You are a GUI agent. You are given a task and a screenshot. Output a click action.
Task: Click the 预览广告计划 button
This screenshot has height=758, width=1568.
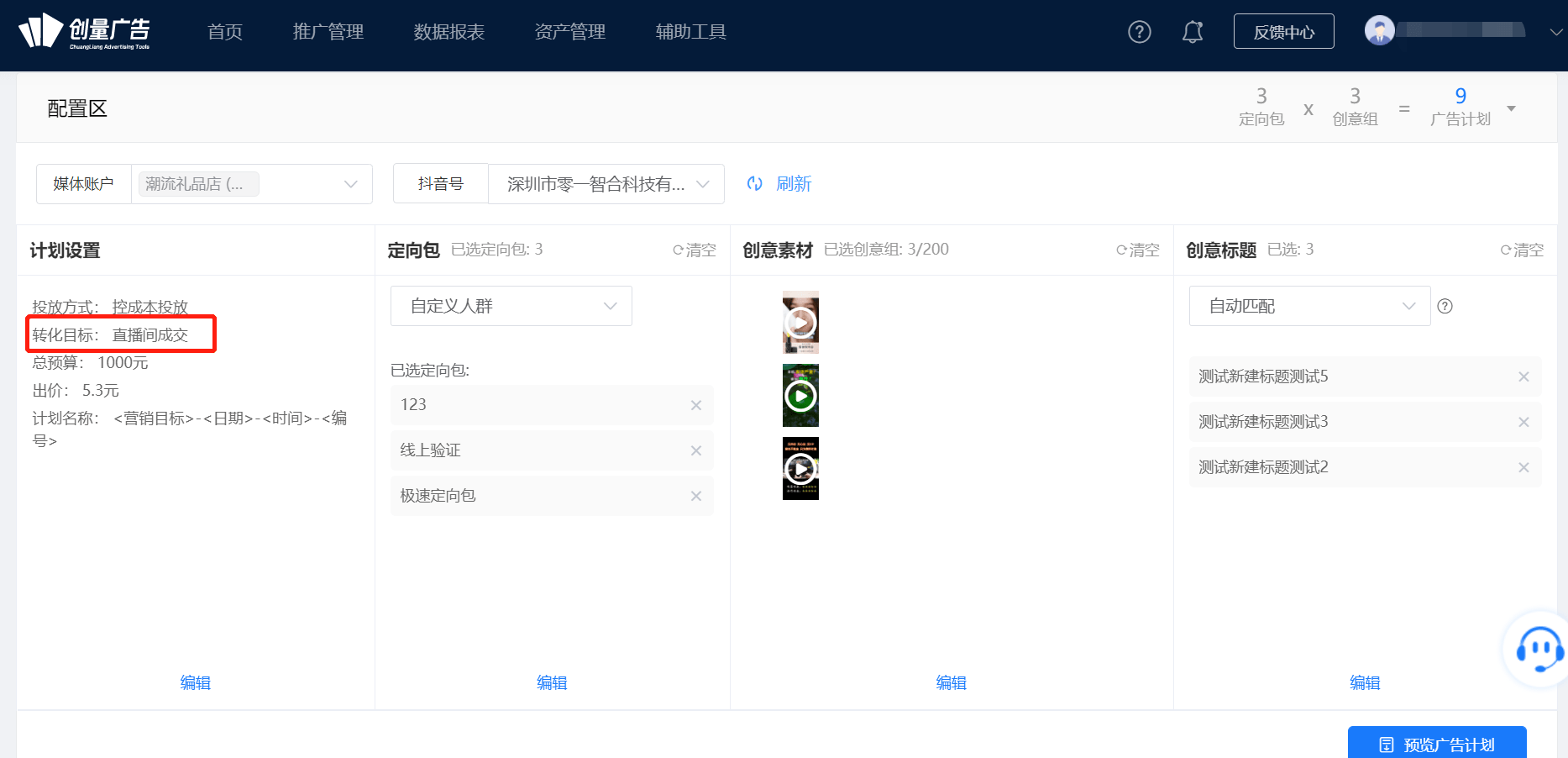point(1437,744)
